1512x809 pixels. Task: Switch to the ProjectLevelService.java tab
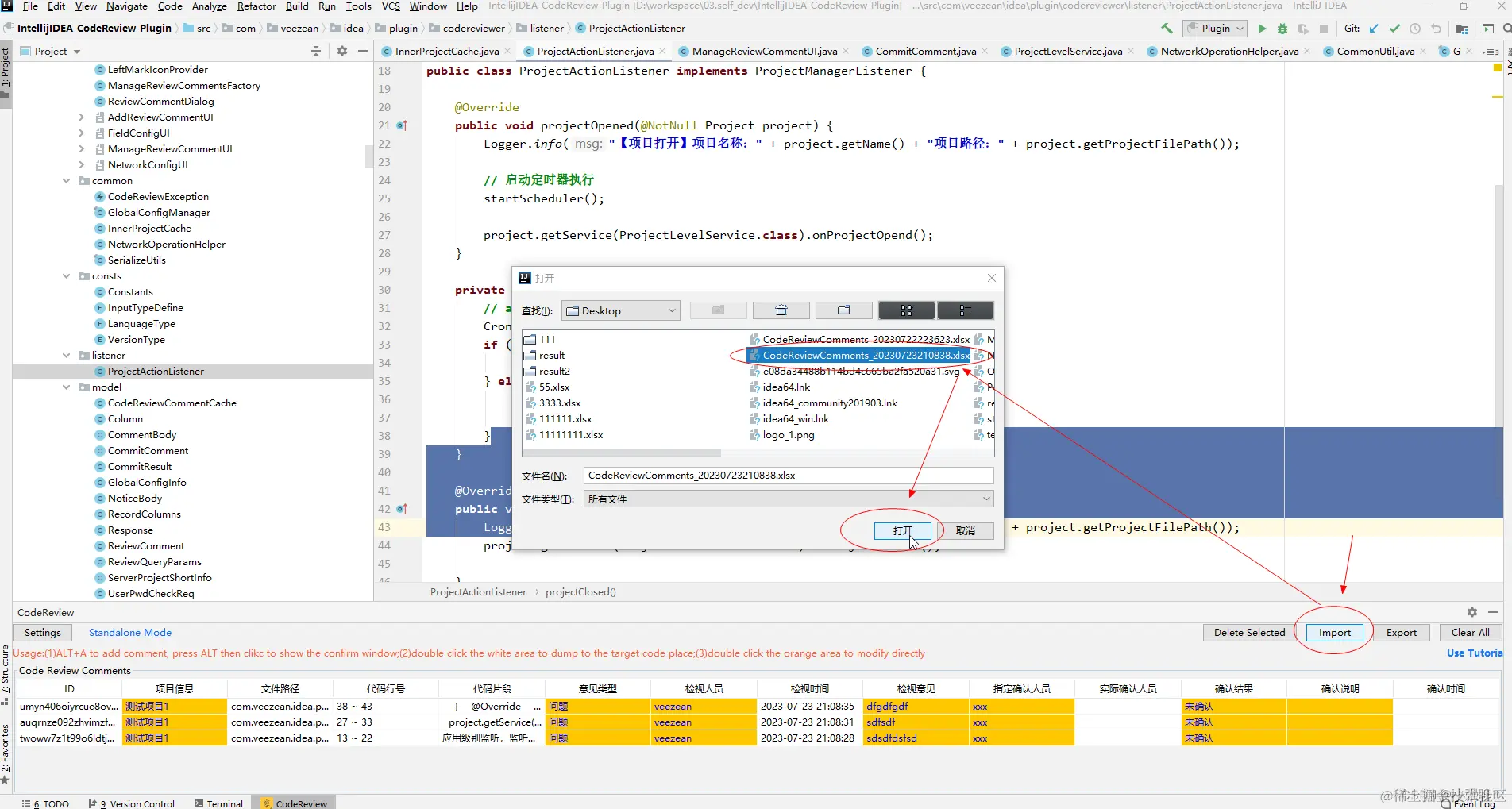(x=1068, y=52)
